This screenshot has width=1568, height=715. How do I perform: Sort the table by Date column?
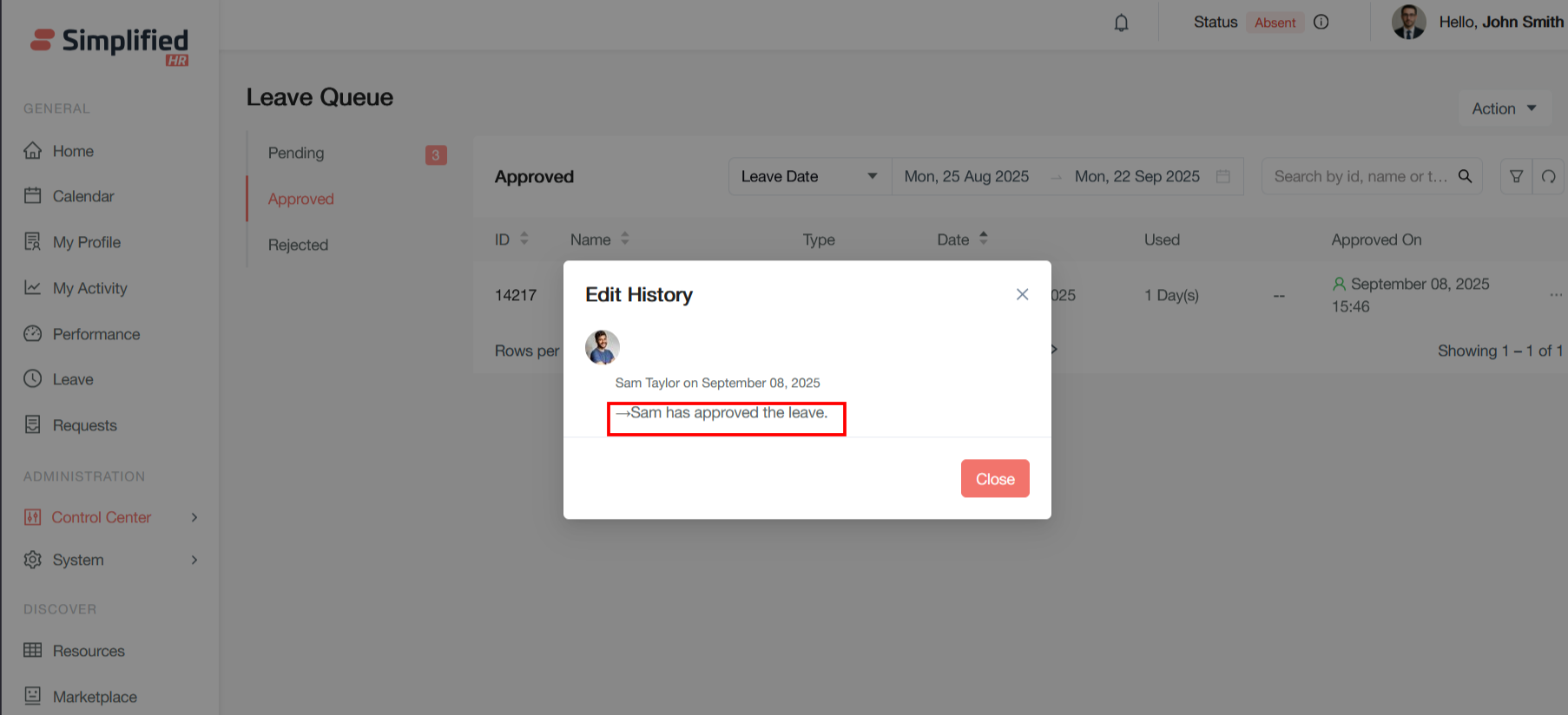pyautogui.click(x=983, y=239)
